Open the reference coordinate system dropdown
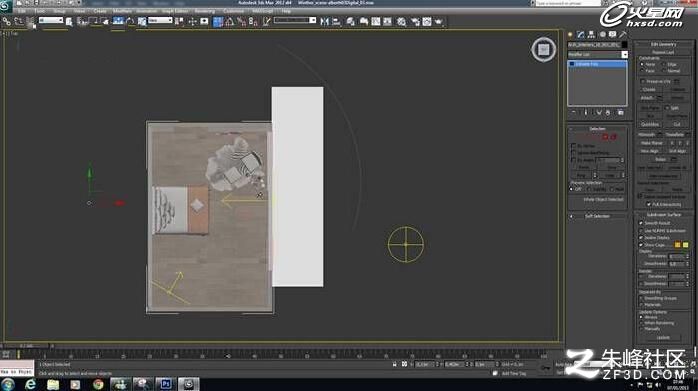 [160, 20]
